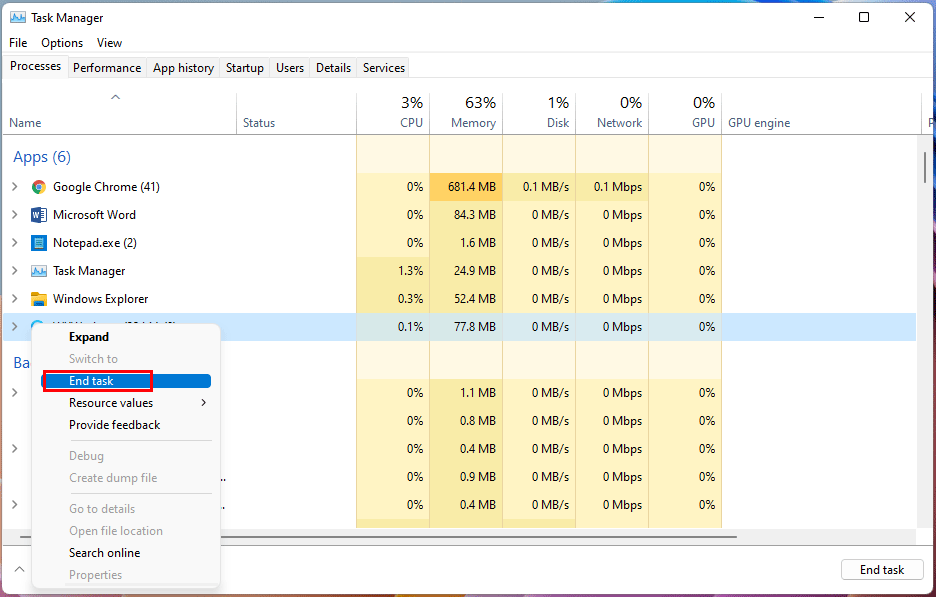Click the Microsoft Word process icon
The width and height of the screenshot is (936, 597).
pyautogui.click(x=39, y=215)
